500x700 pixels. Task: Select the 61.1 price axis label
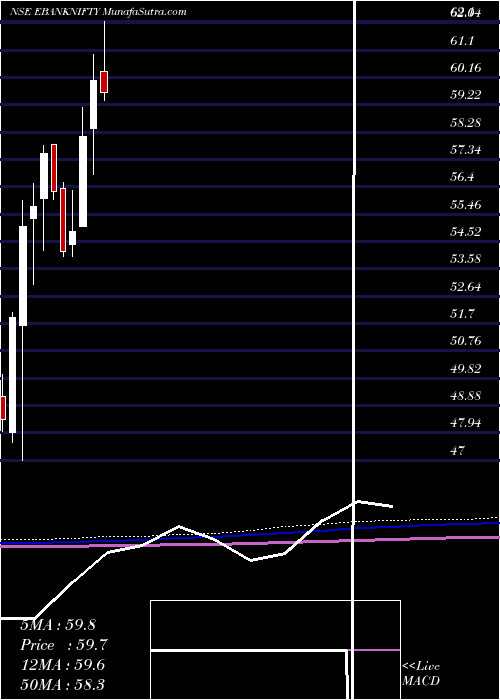point(462,41)
